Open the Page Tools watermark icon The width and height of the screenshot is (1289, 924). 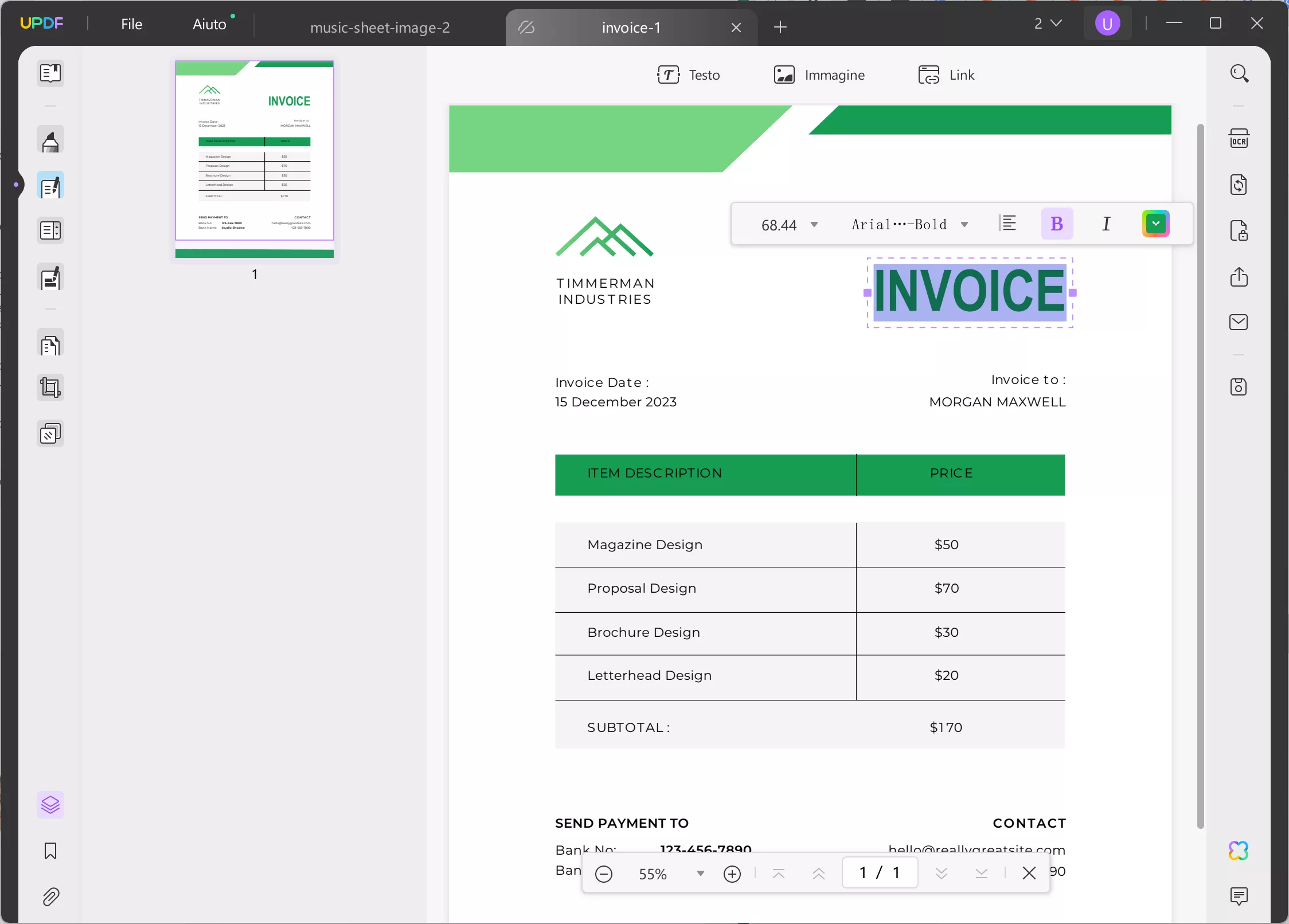click(50, 434)
